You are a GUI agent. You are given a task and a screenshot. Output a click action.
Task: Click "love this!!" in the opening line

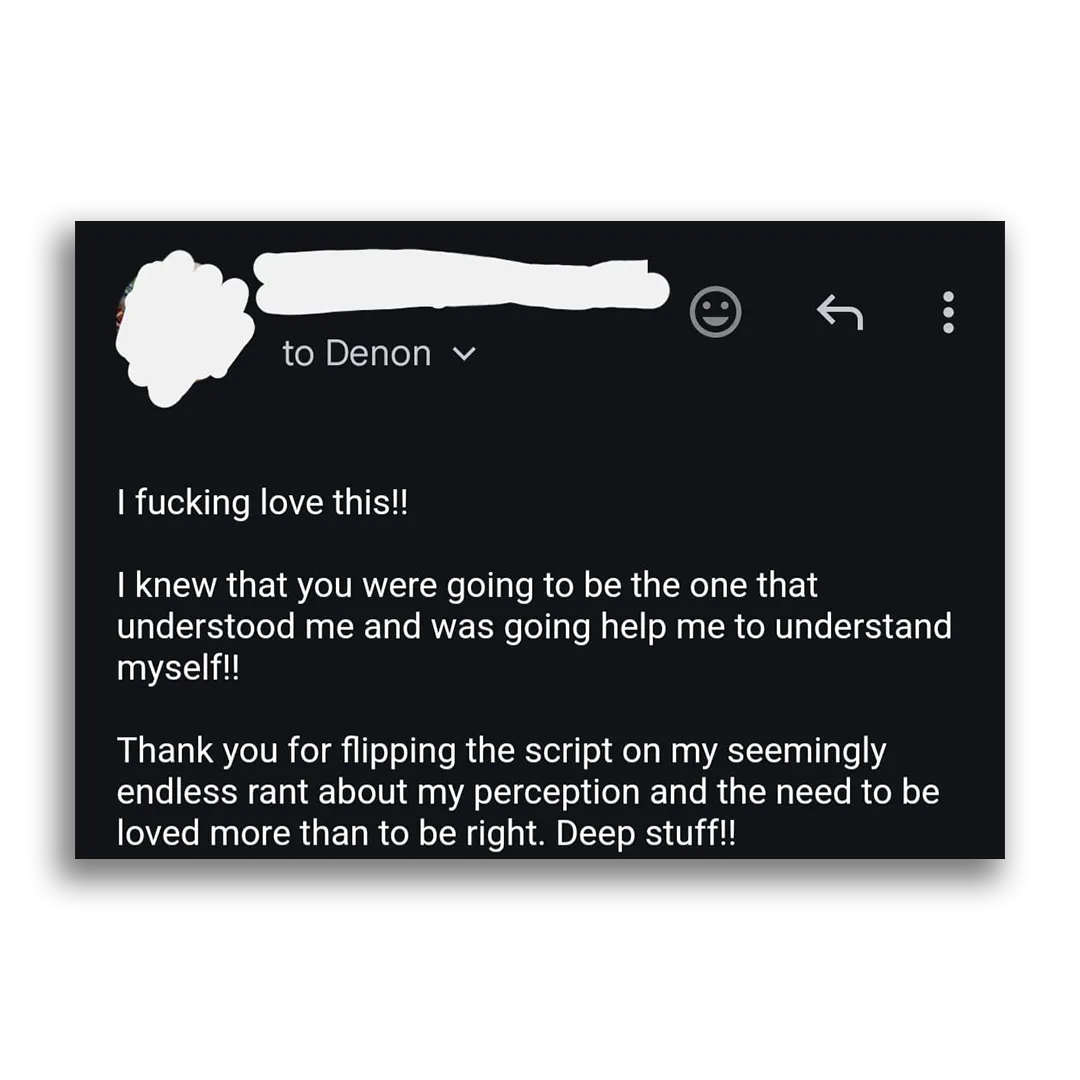(x=335, y=502)
